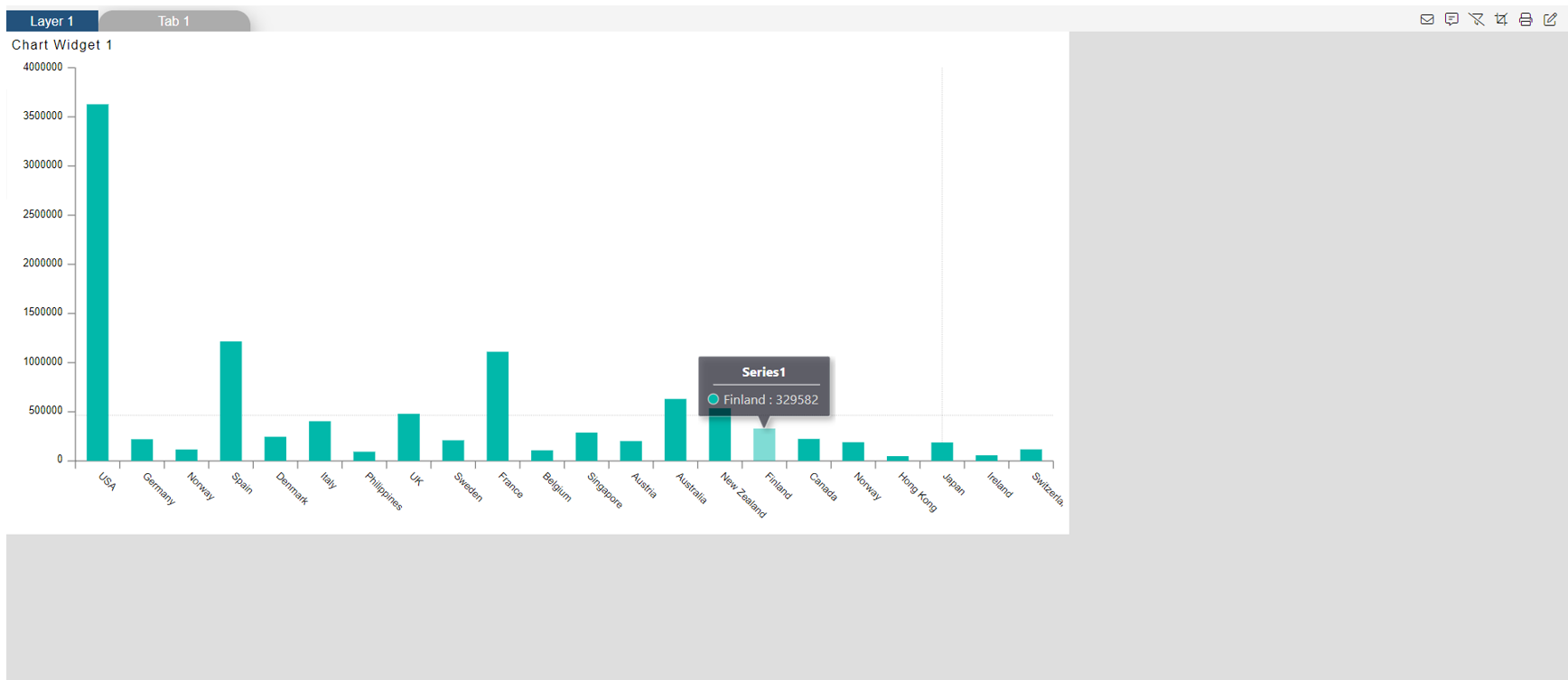Screen dimensions: 1568x680
Task: Click the Philippines bar
Action: (x=364, y=456)
